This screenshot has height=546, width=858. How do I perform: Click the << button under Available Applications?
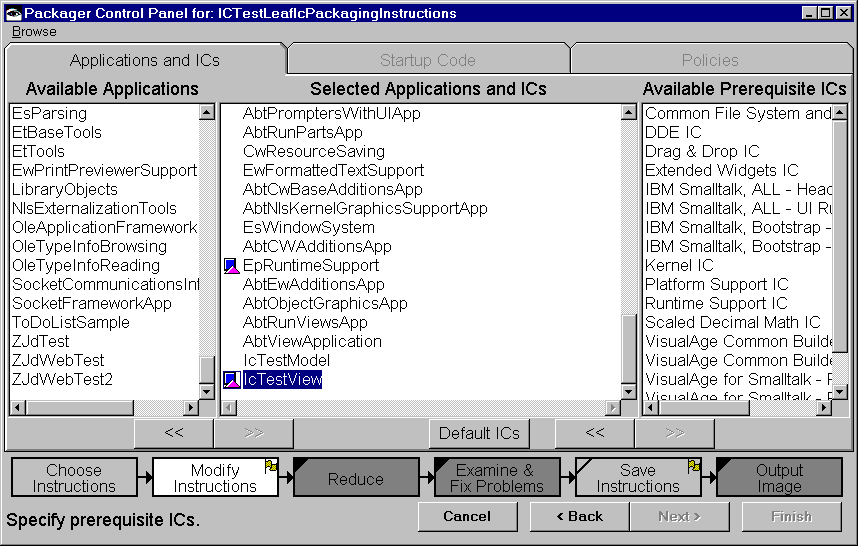tap(174, 433)
